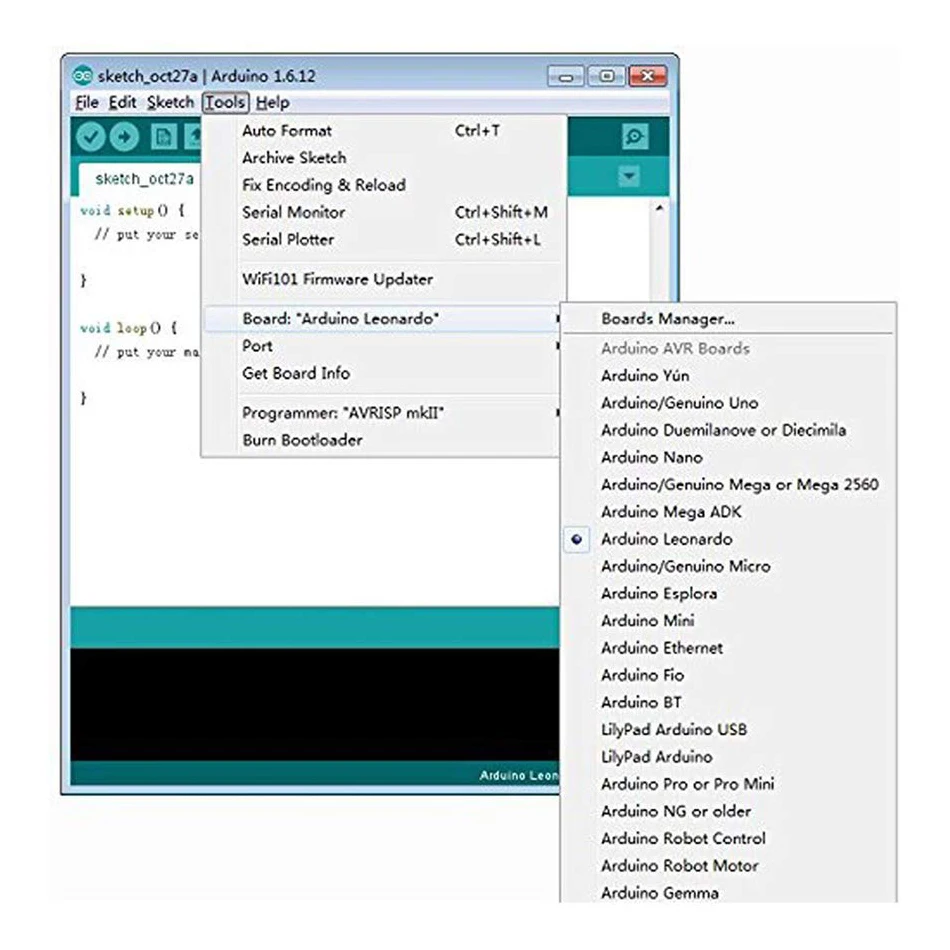Open the File menu
Image resolution: width=950 pixels, height=950 pixels.
point(87,102)
